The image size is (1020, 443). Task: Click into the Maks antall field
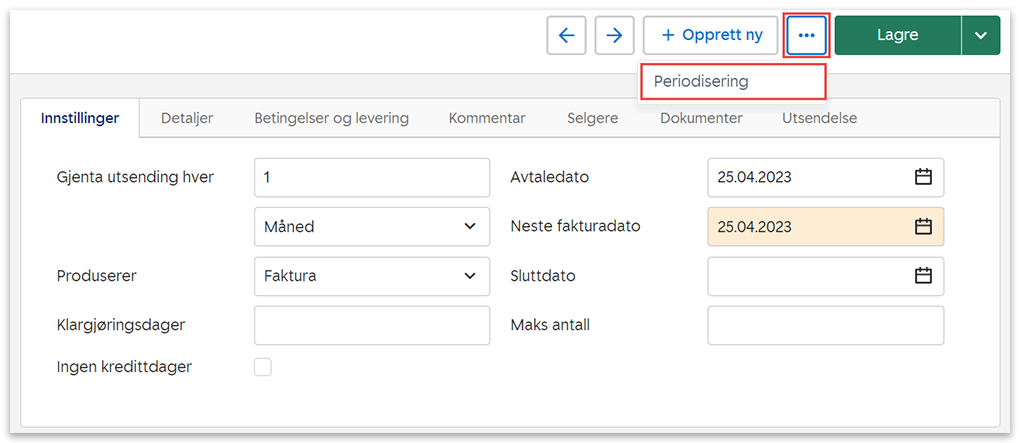pyautogui.click(x=825, y=325)
